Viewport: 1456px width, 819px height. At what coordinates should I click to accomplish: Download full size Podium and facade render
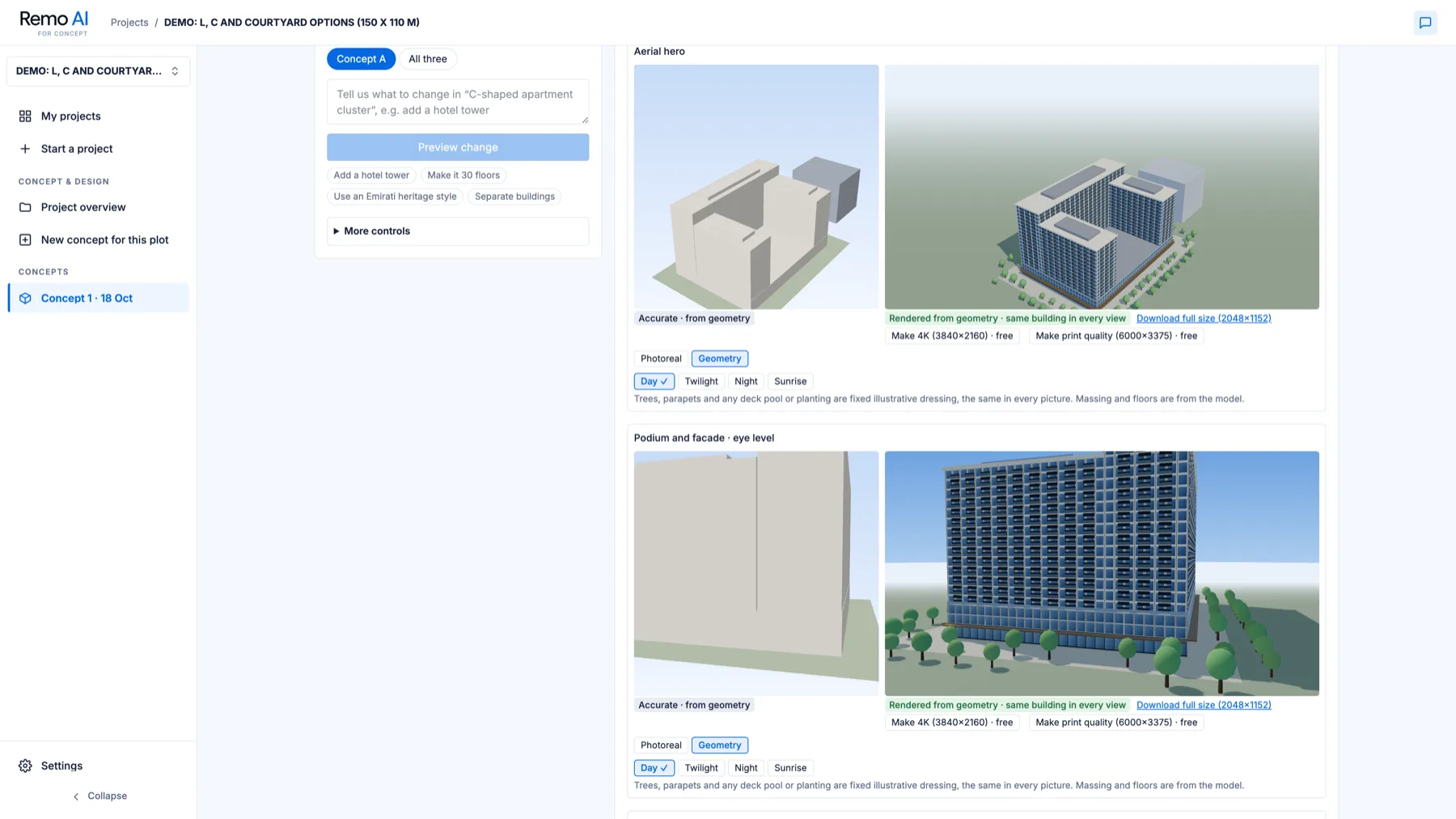1204,705
